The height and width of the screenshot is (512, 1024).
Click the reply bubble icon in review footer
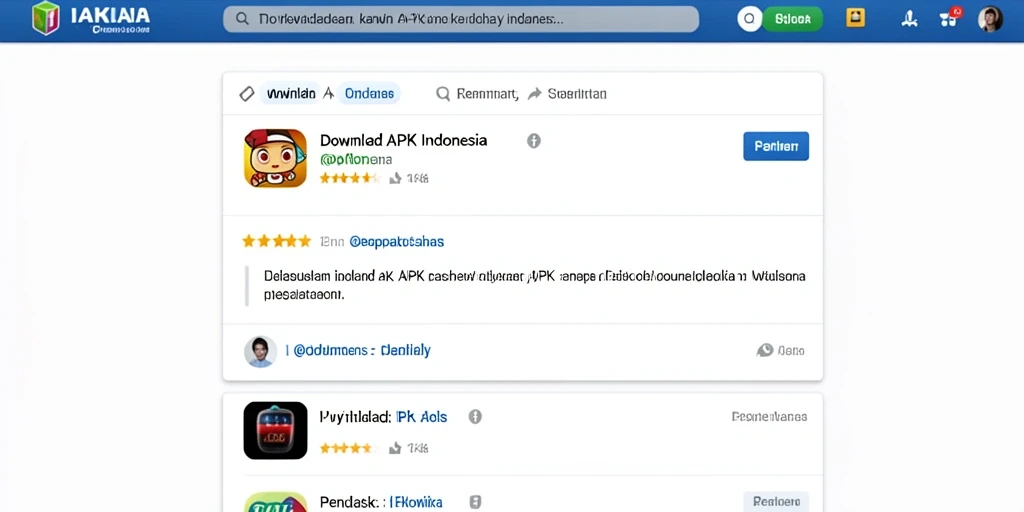coord(765,351)
